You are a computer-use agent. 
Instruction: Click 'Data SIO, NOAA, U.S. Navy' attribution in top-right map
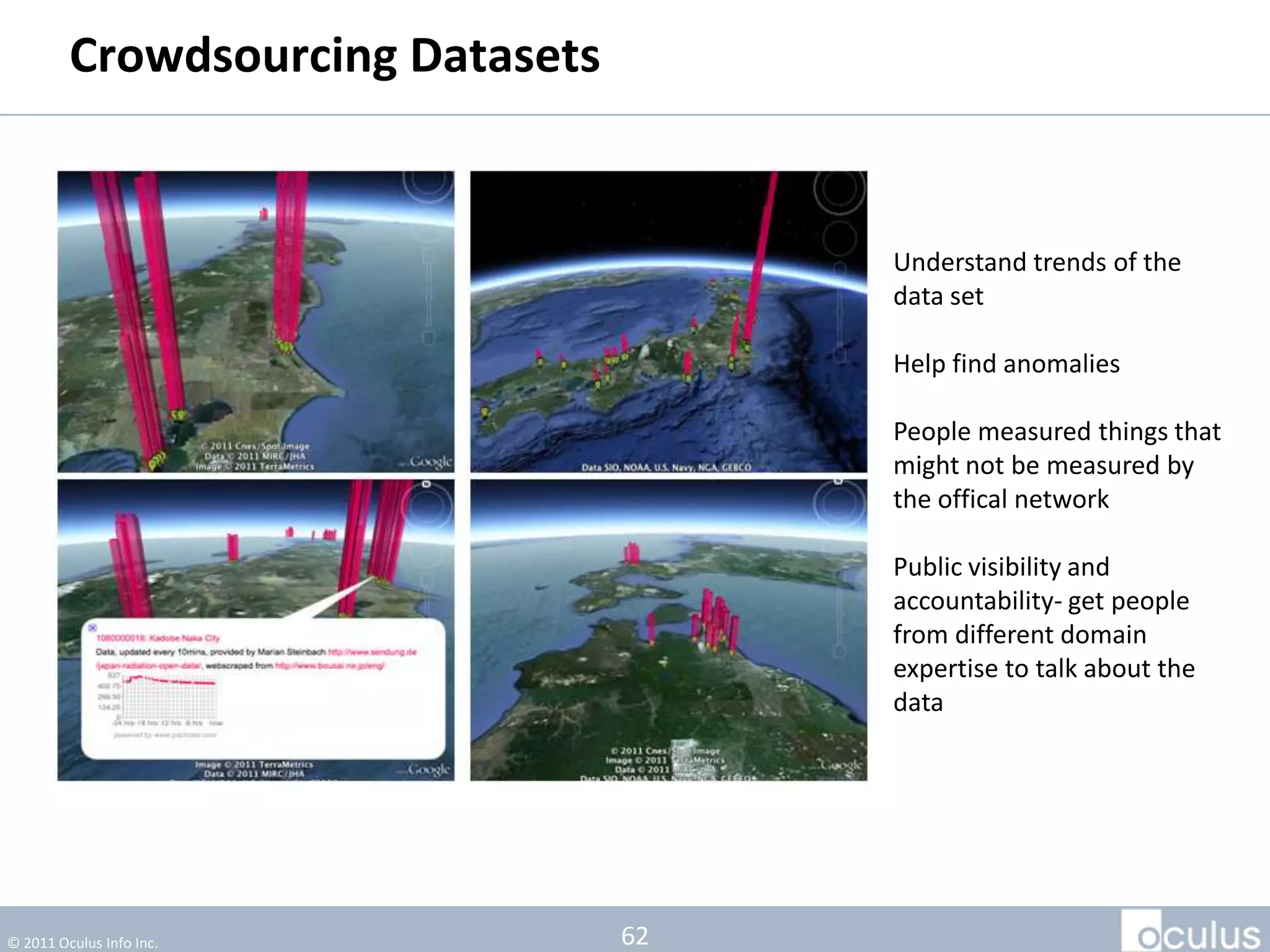click(x=667, y=467)
